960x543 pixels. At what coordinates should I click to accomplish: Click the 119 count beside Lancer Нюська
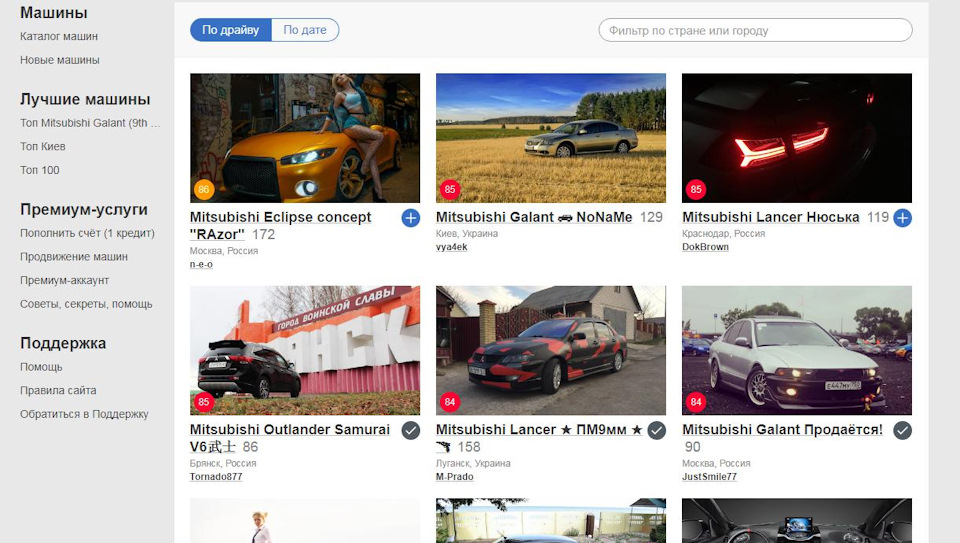click(x=878, y=217)
